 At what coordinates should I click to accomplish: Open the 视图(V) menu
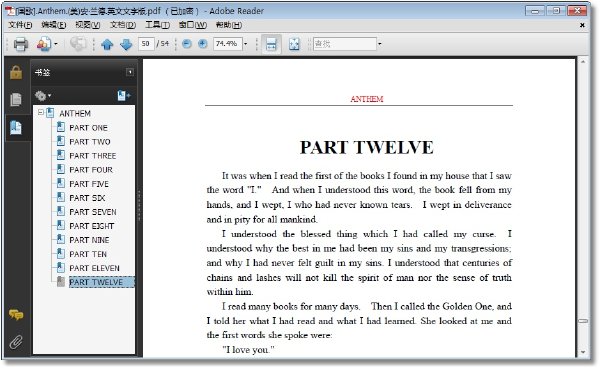88,25
